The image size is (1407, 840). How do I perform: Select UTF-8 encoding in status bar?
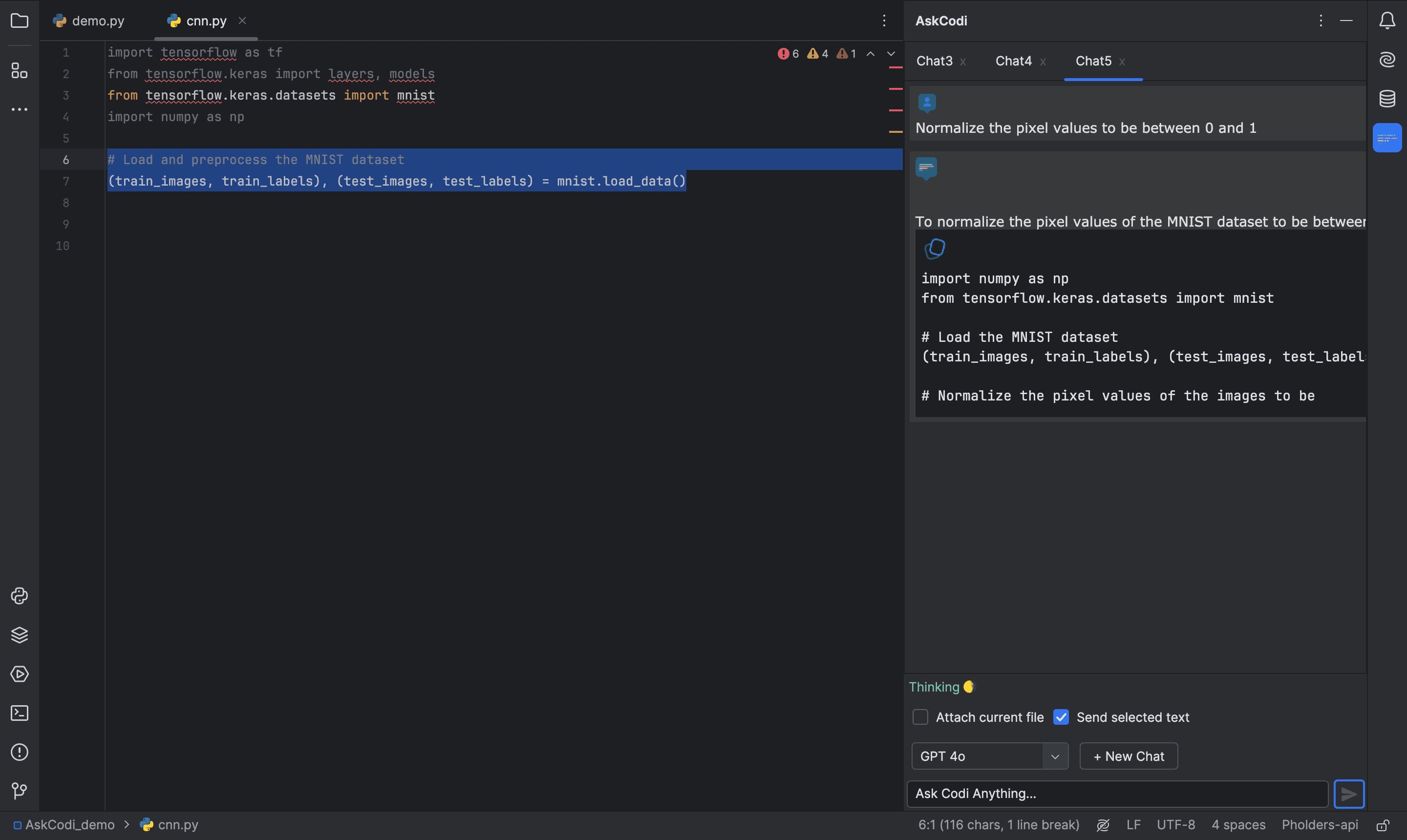tap(1176, 825)
